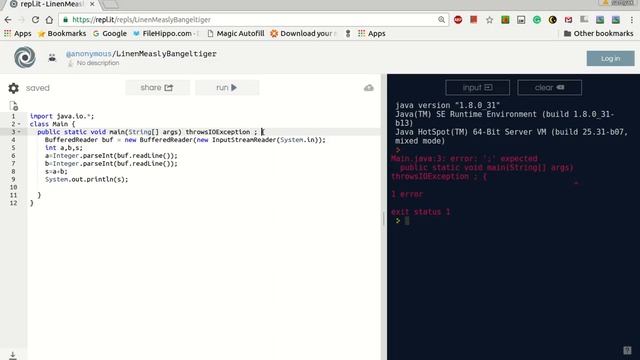Open the @anonymous profile link
The height and width of the screenshot is (360, 640).
pyautogui.click(x=88, y=54)
